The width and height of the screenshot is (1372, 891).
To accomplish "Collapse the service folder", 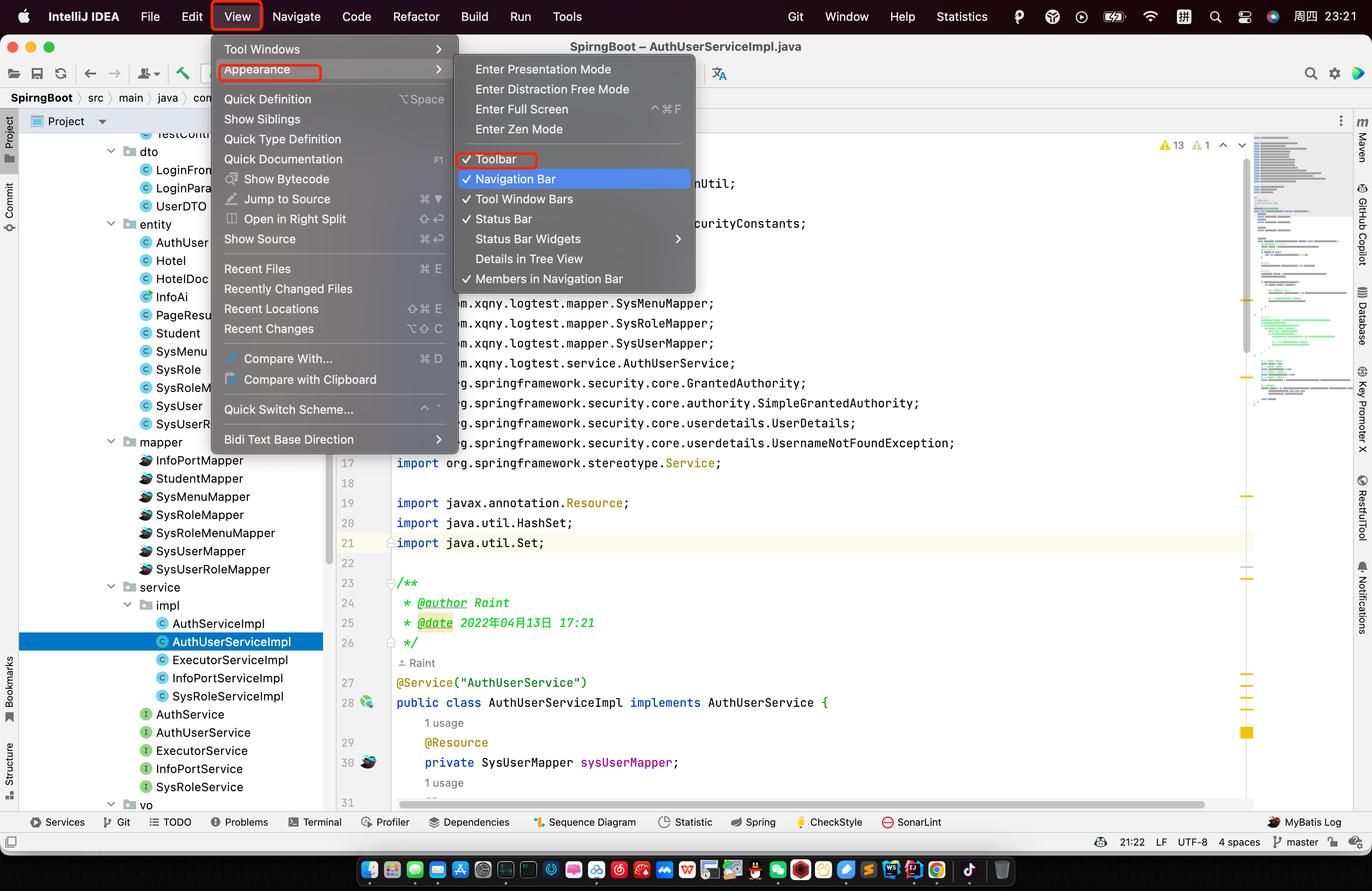I will 111,587.
